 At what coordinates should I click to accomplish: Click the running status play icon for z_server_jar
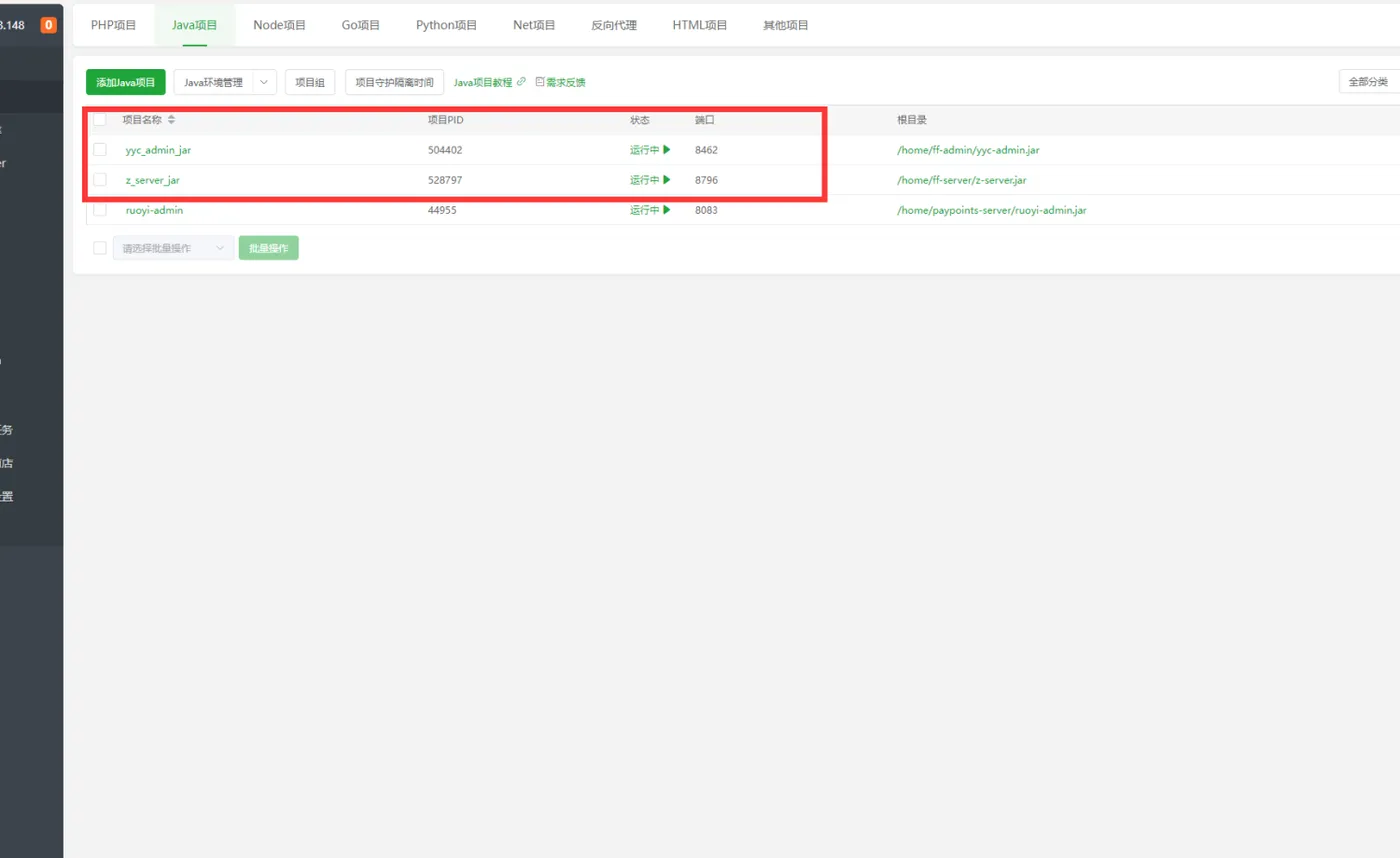(667, 180)
